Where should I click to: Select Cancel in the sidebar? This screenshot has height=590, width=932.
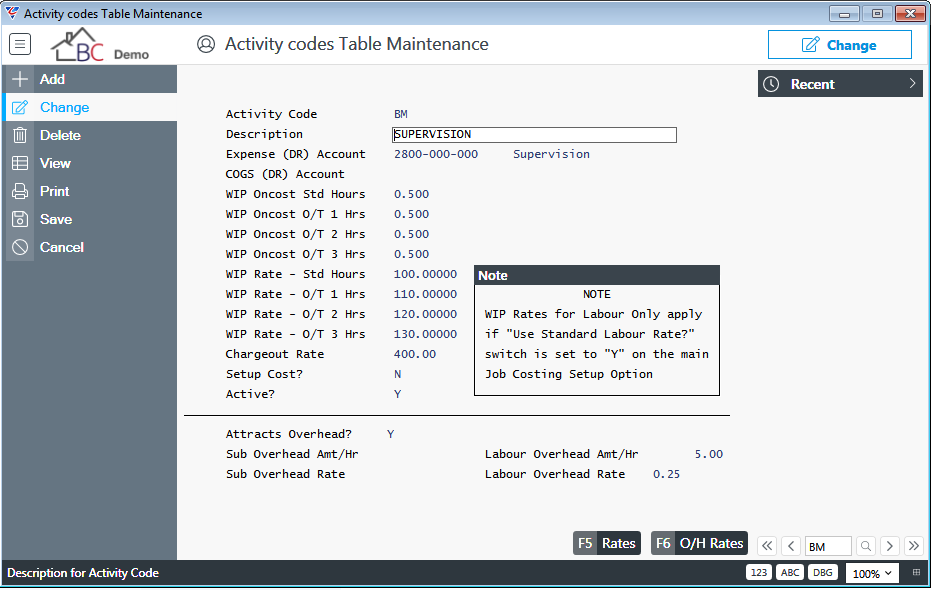[91, 247]
